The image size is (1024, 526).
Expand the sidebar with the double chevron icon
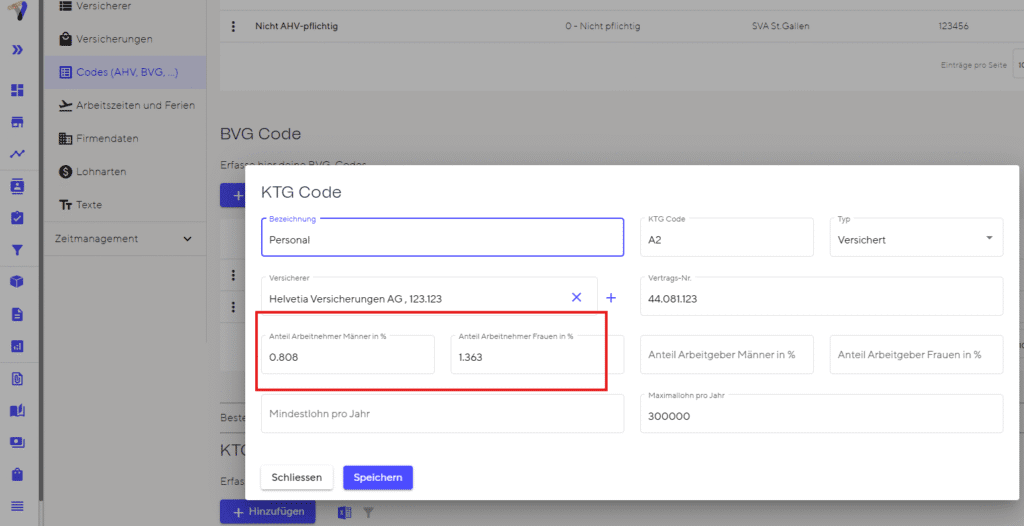point(17,49)
